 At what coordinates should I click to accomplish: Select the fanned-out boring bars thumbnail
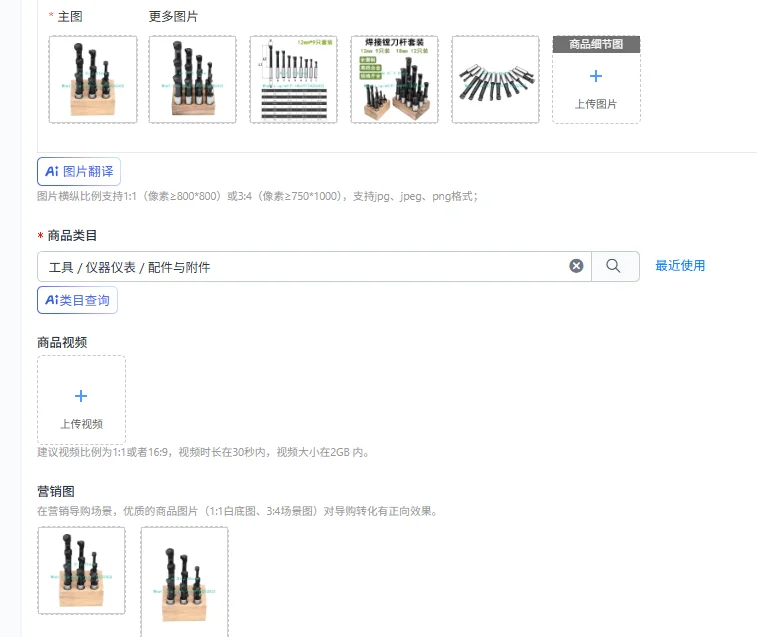click(x=495, y=79)
